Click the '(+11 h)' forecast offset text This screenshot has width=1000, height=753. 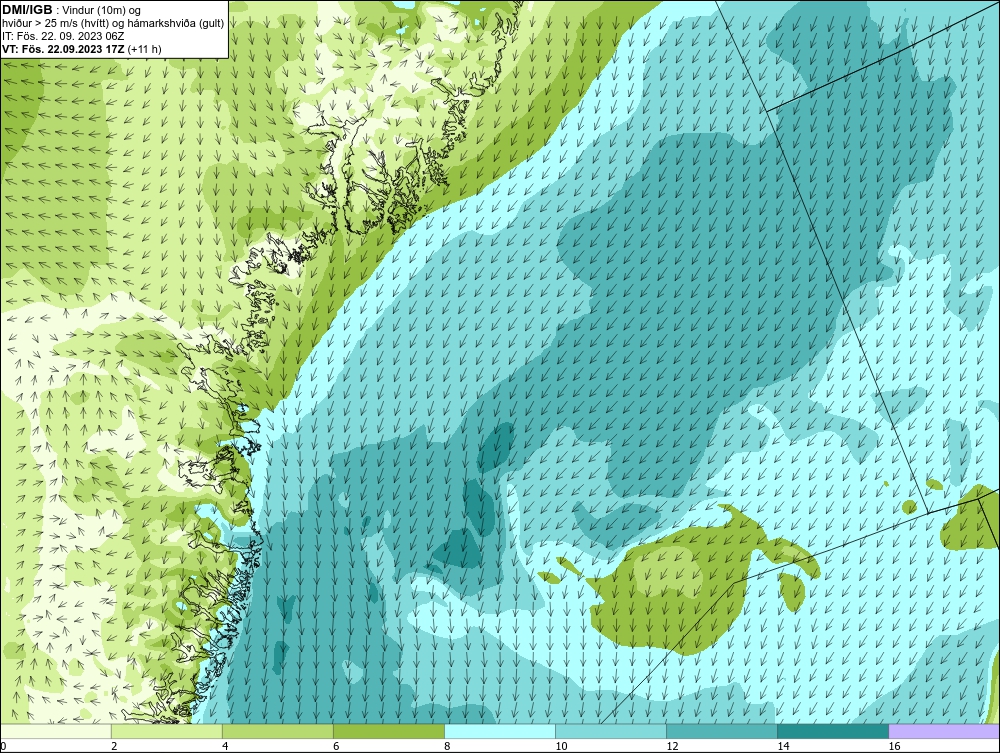[x=144, y=49]
